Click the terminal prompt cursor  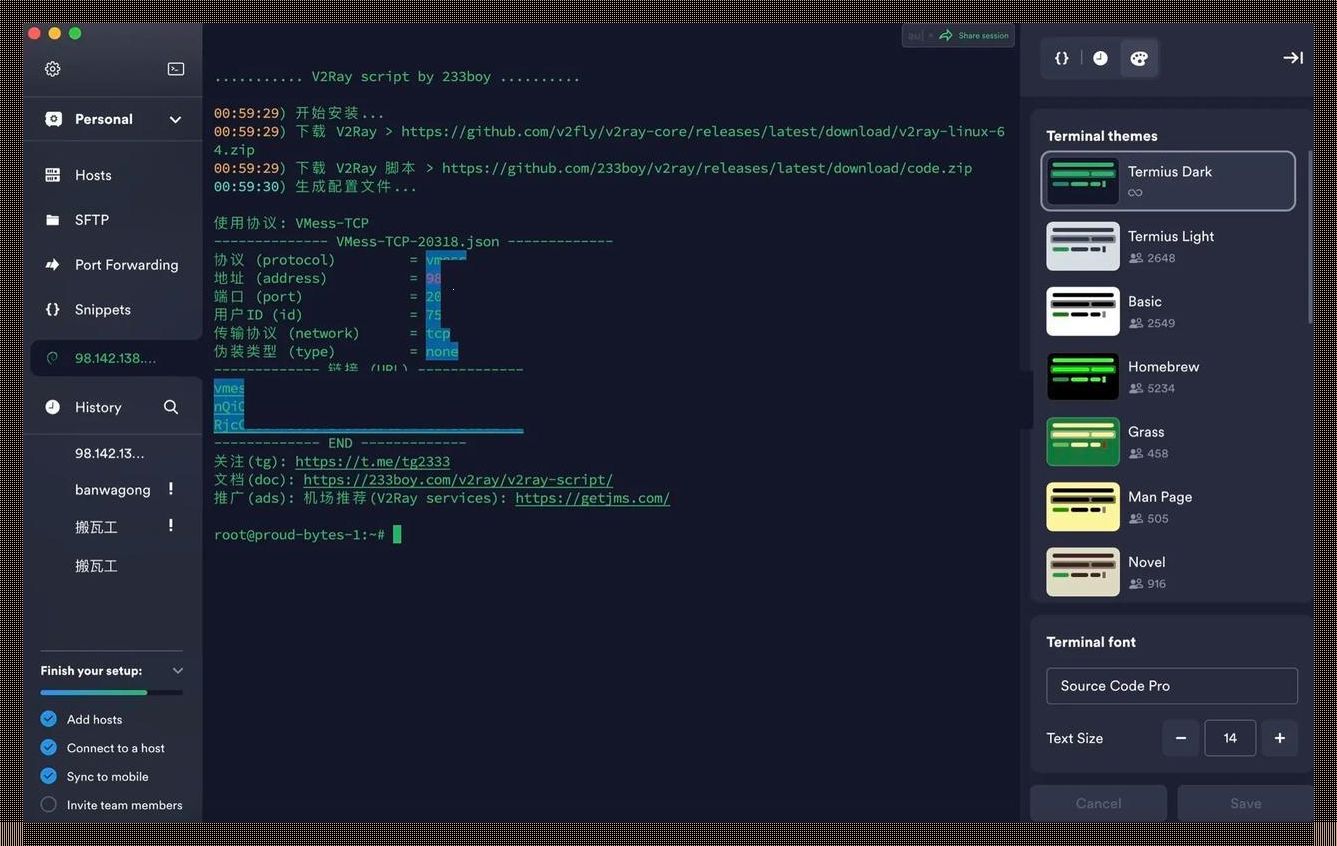(x=397, y=534)
